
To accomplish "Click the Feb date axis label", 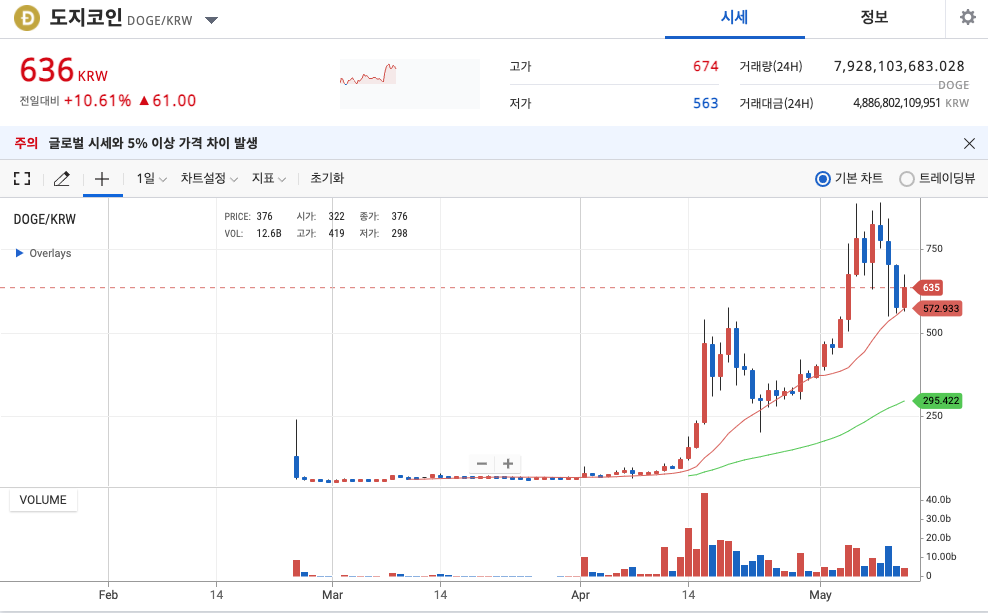I will tap(108, 595).
